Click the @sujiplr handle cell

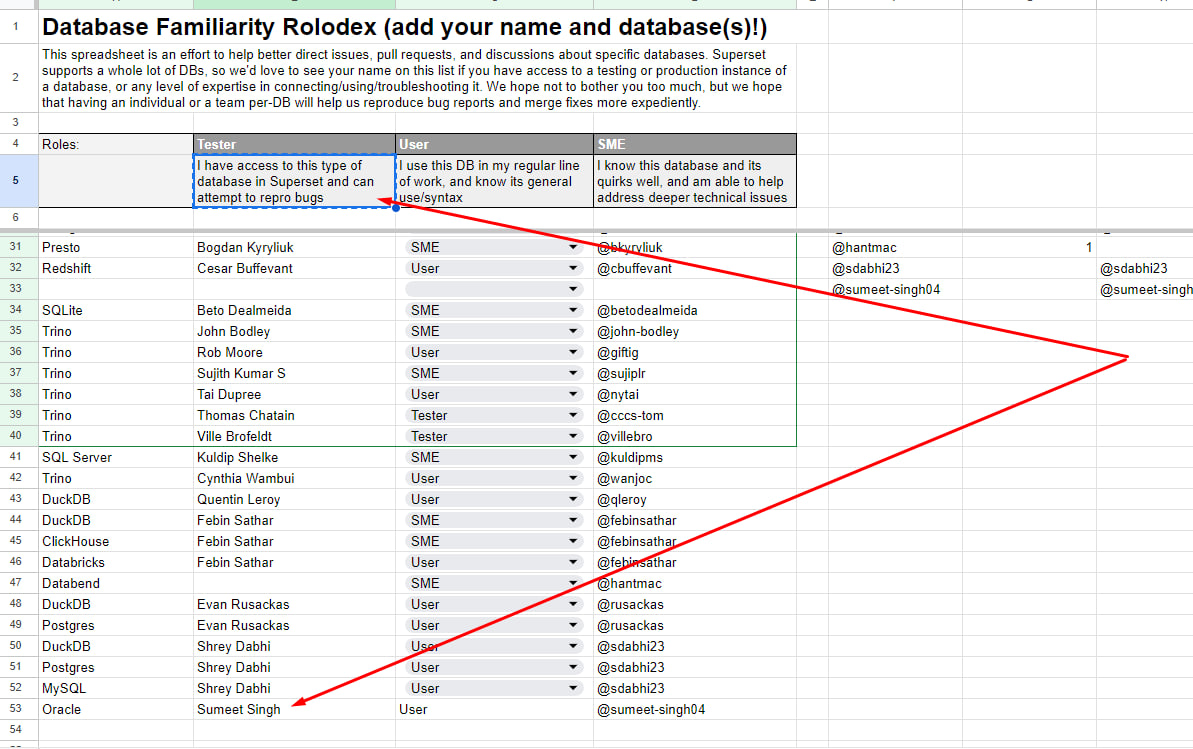coord(695,373)
